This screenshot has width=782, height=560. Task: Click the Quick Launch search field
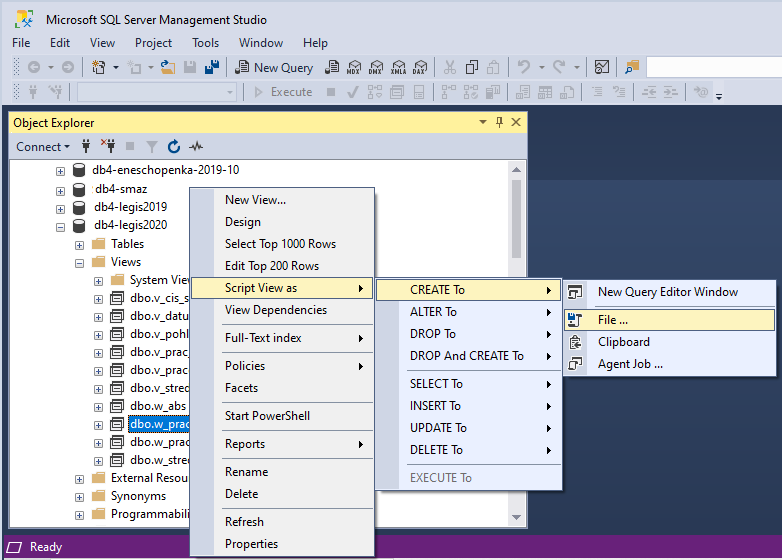pos(714,67)
